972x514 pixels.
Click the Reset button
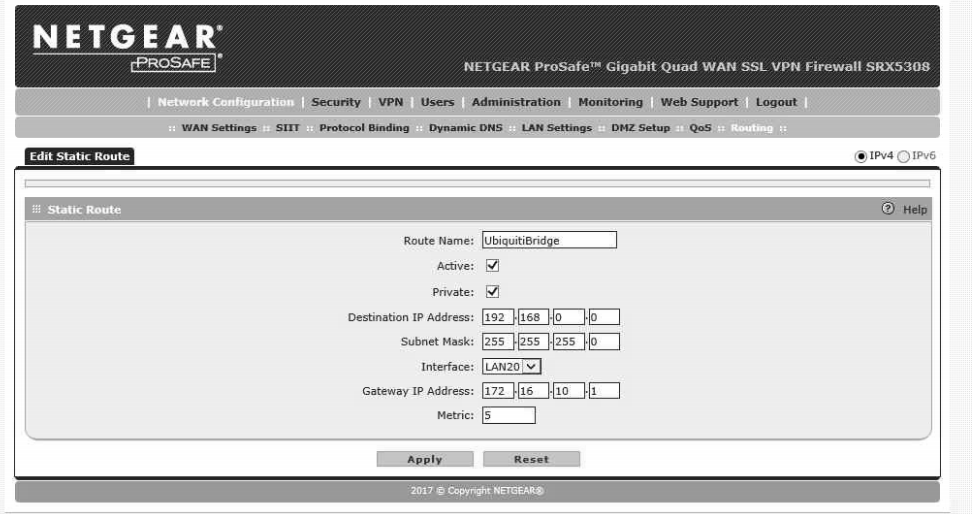531,459
